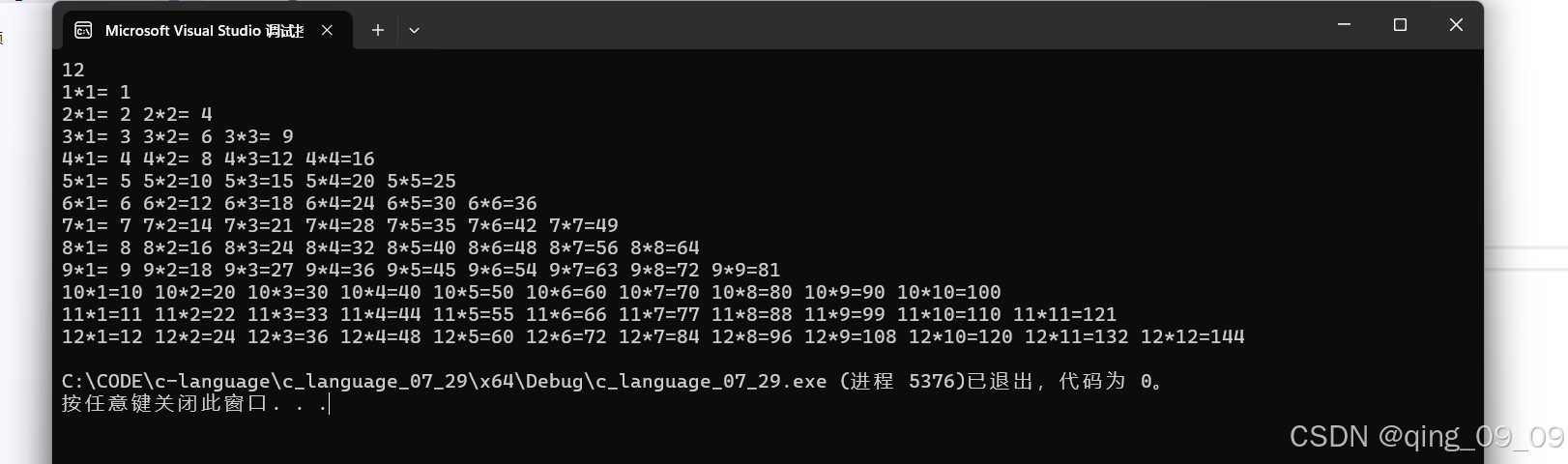Minimize the terminal window
The image size is (1568, 464).
(x=1344, y=25)
